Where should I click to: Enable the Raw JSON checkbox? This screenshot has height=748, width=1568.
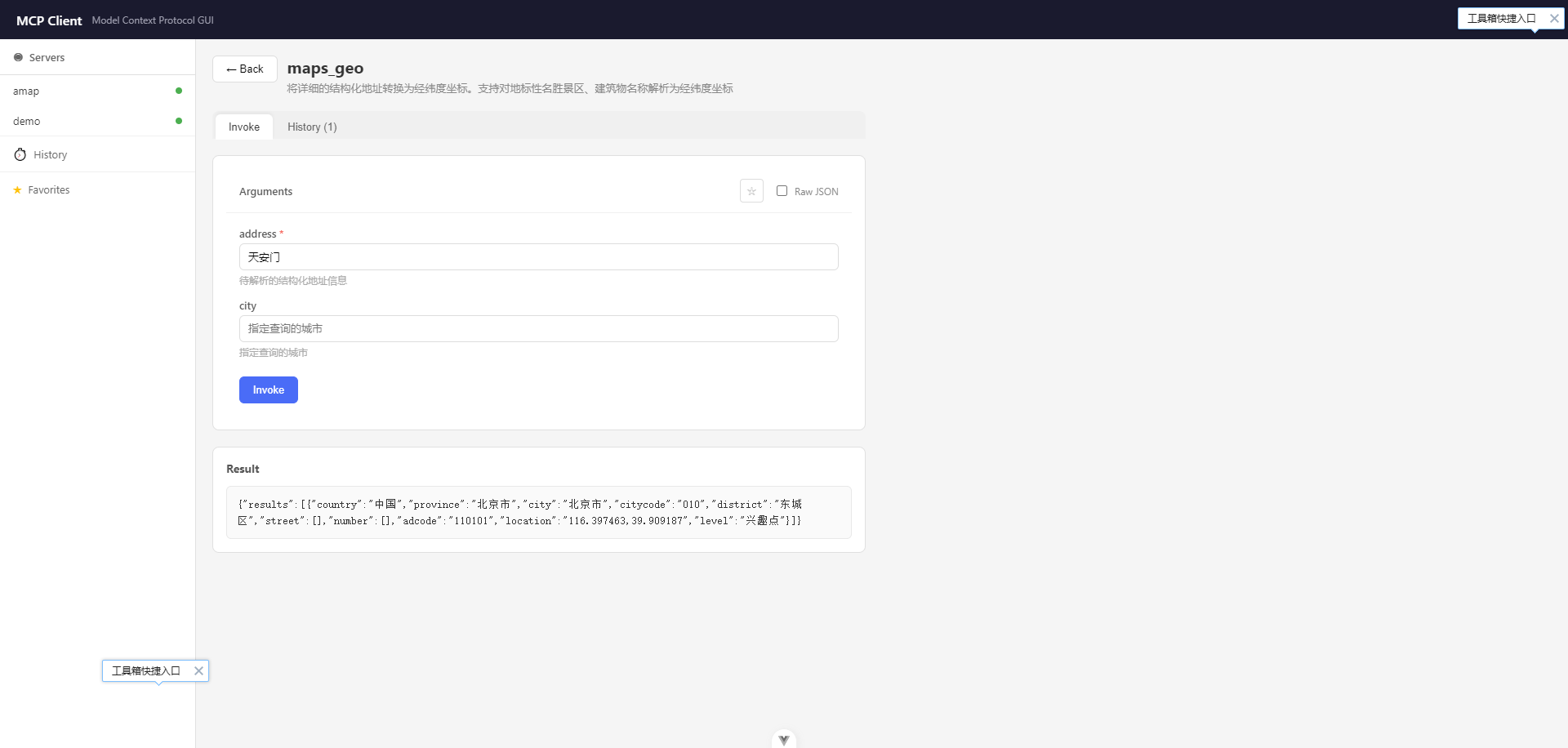tap(782, 190)
